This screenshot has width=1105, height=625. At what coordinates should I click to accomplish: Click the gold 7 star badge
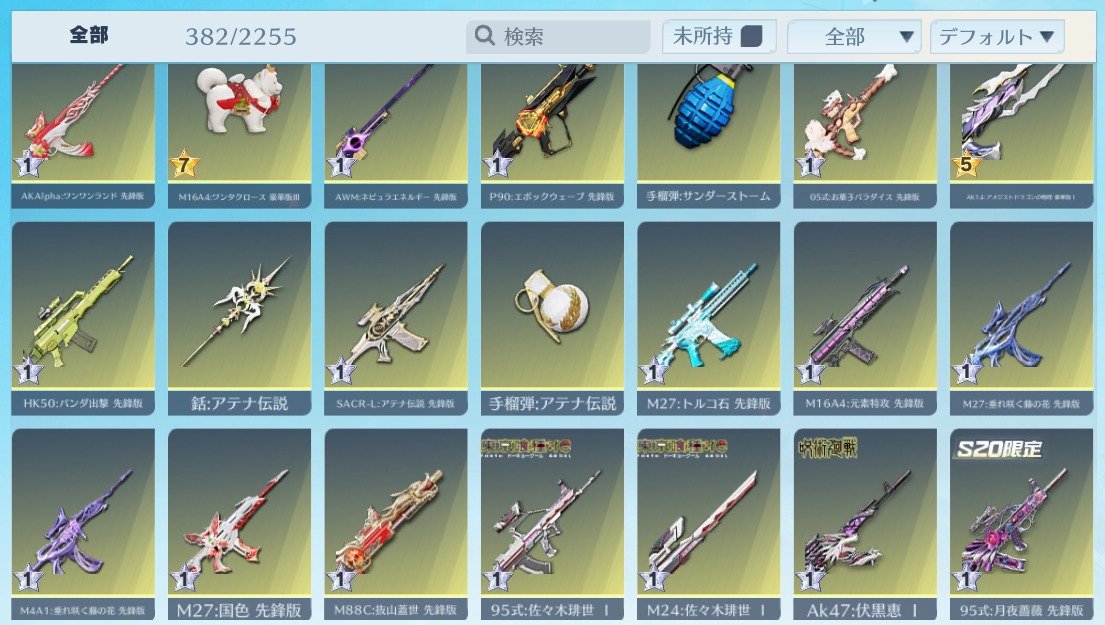click(184, 164)
